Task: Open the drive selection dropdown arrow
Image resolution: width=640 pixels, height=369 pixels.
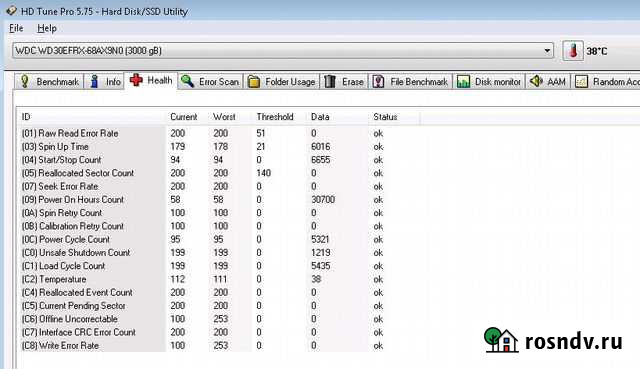Action: click(547, 51)
